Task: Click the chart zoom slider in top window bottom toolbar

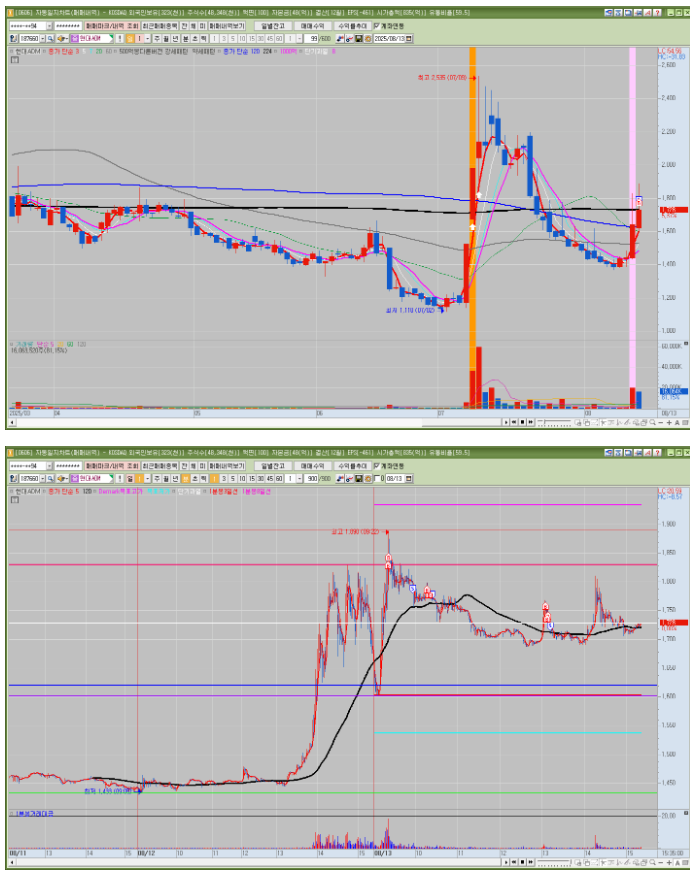Action: (554, 422)
